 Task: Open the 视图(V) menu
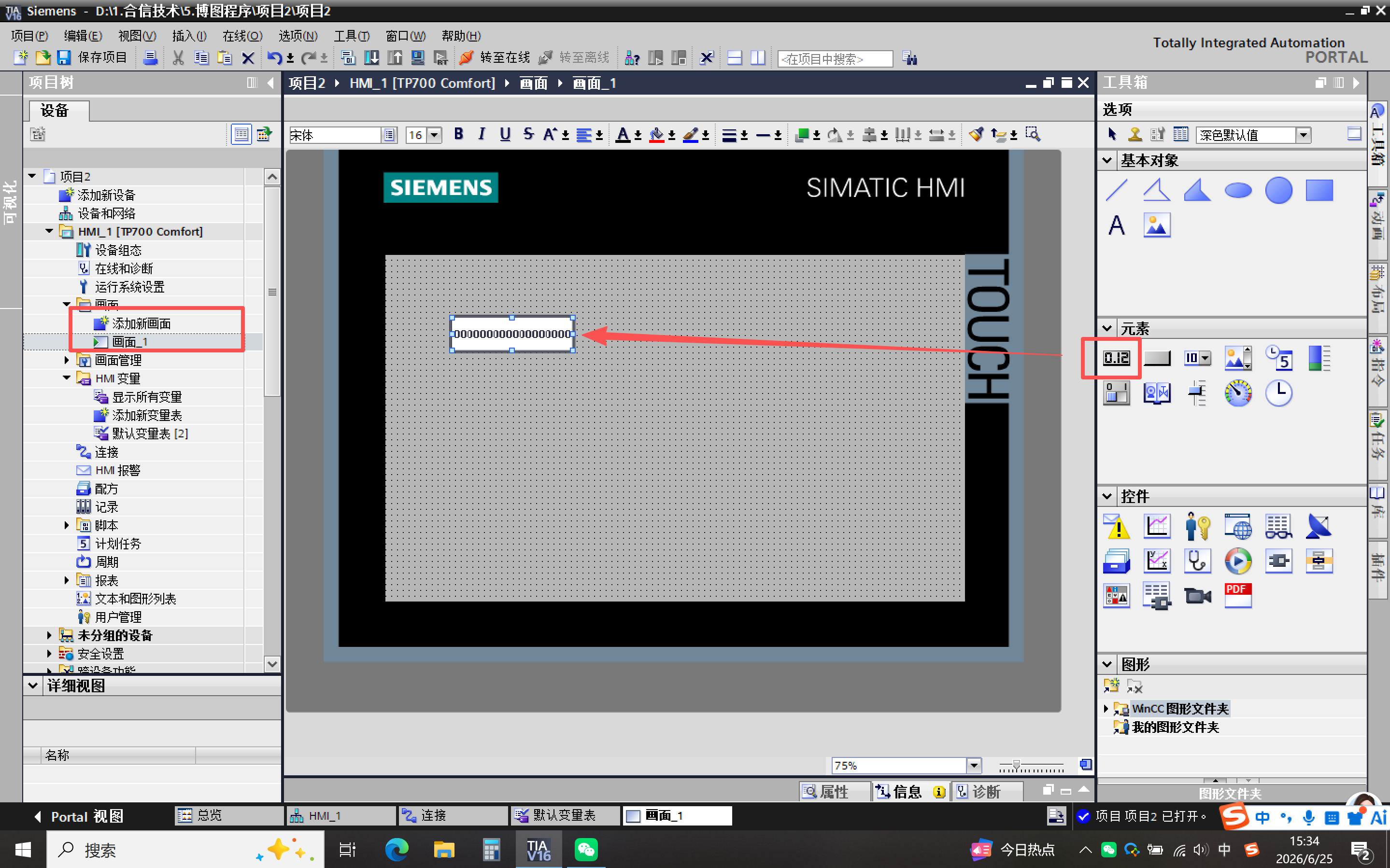tap(137, 36)
